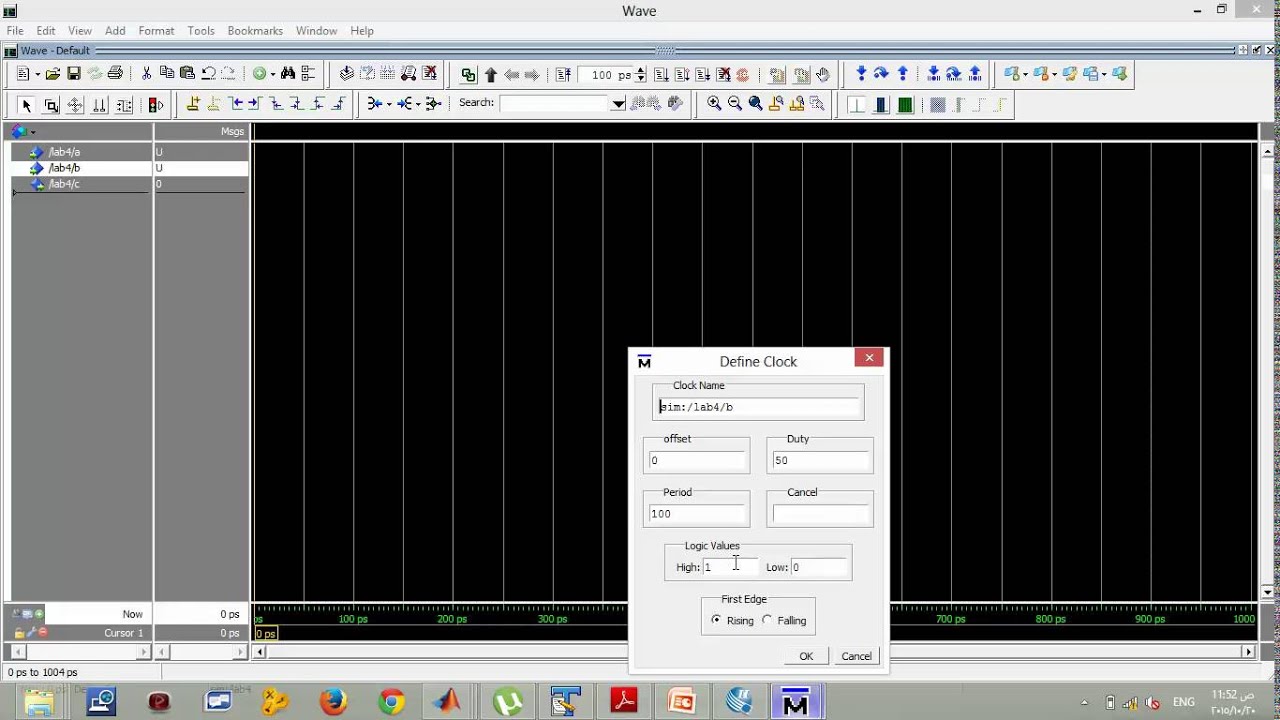Click Cancel button in Define Clock dialog
Viewport: 1280px width, 720px height.
pos(856,656)
